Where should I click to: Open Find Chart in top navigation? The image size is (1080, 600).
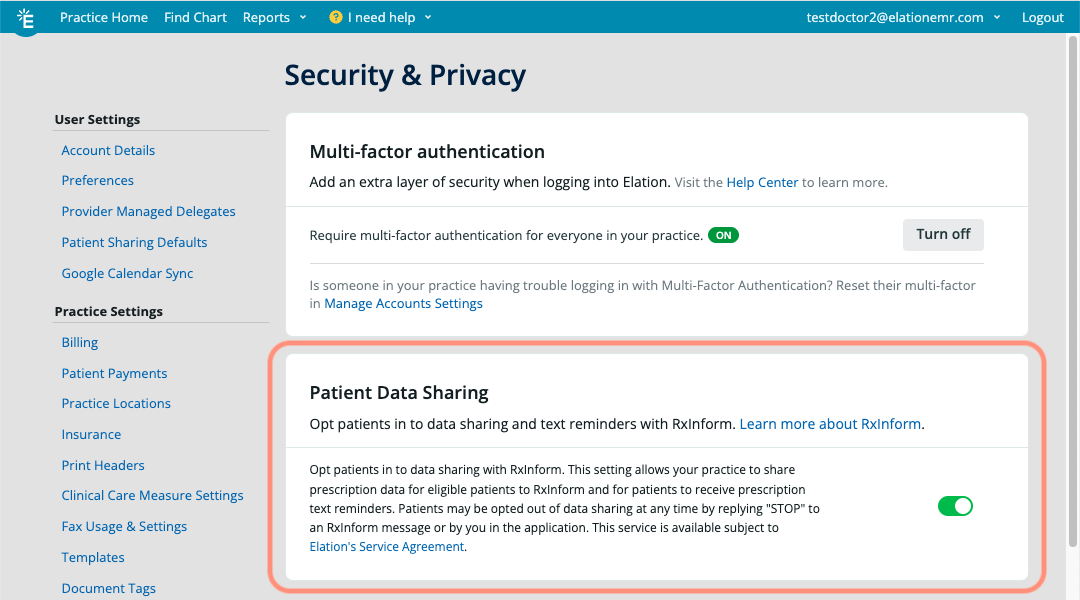pyautogui.click(x=195, y=17)
